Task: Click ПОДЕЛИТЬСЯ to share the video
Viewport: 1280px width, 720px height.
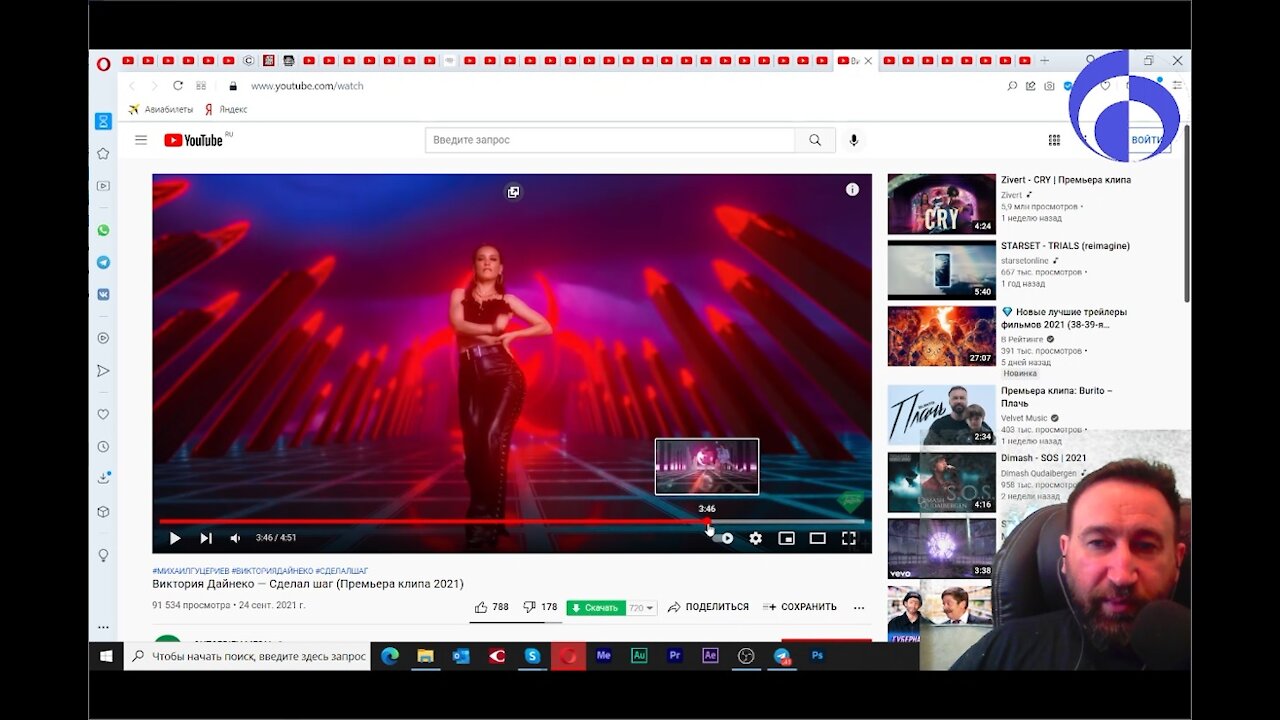Action: [x=708, y=607]
